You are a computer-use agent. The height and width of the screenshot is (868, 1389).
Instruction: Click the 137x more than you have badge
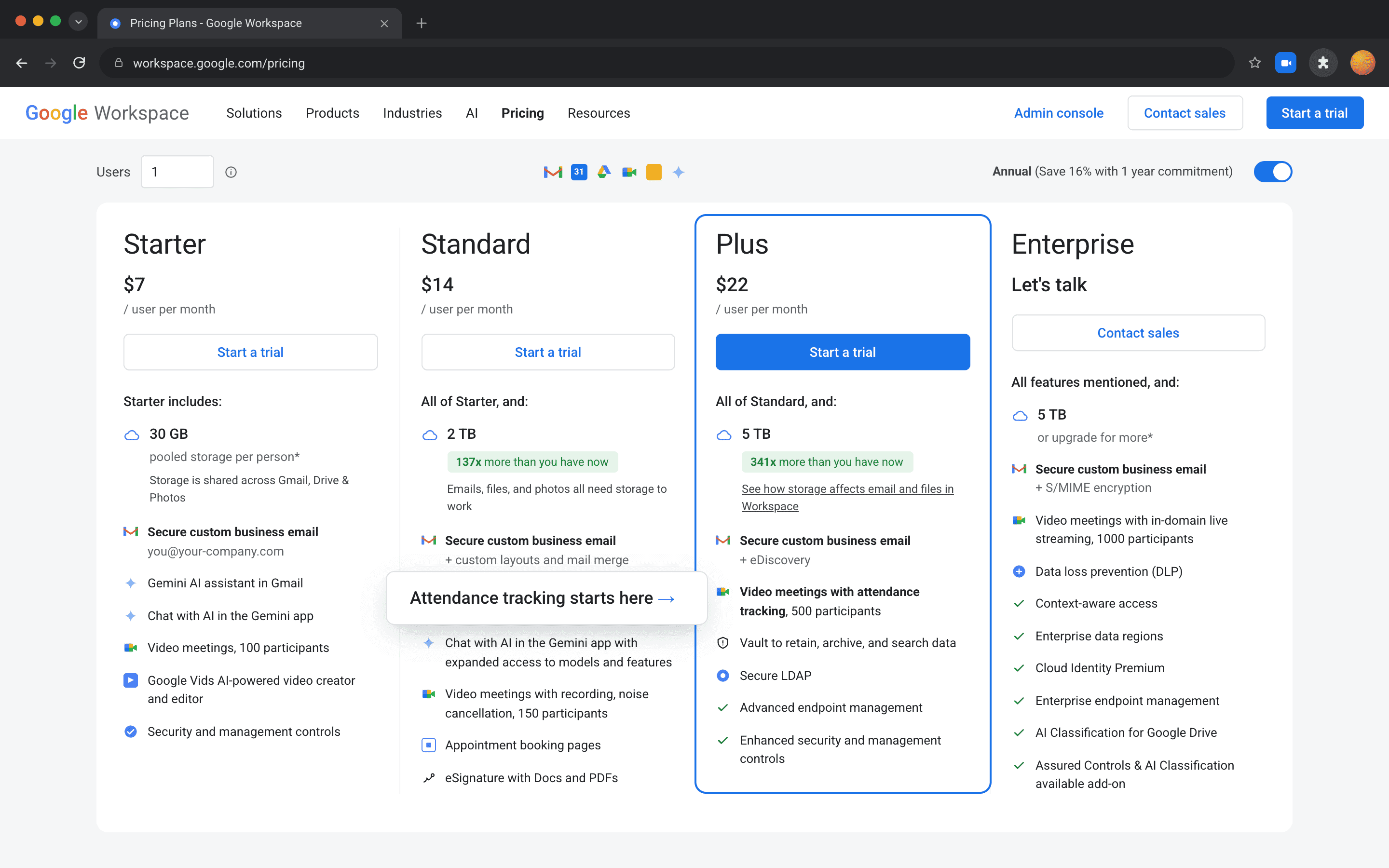[x=532, y=461]
